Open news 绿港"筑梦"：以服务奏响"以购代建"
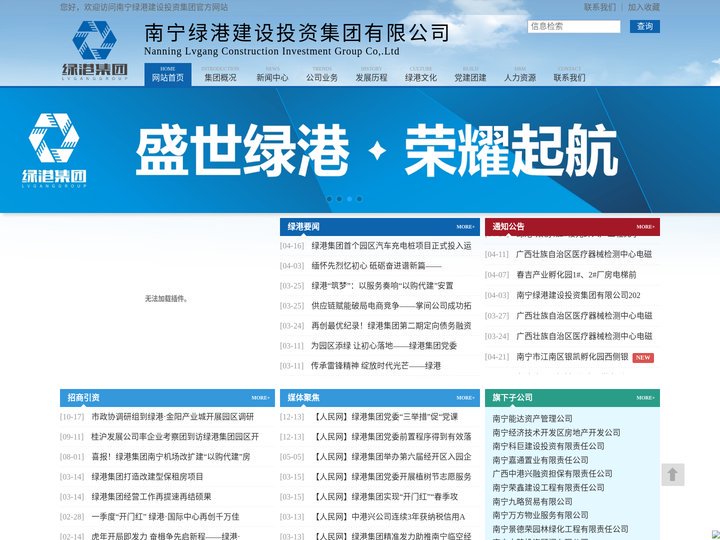Screen dimensions: 720x540 pyautogui.click(x=382, y=286)
